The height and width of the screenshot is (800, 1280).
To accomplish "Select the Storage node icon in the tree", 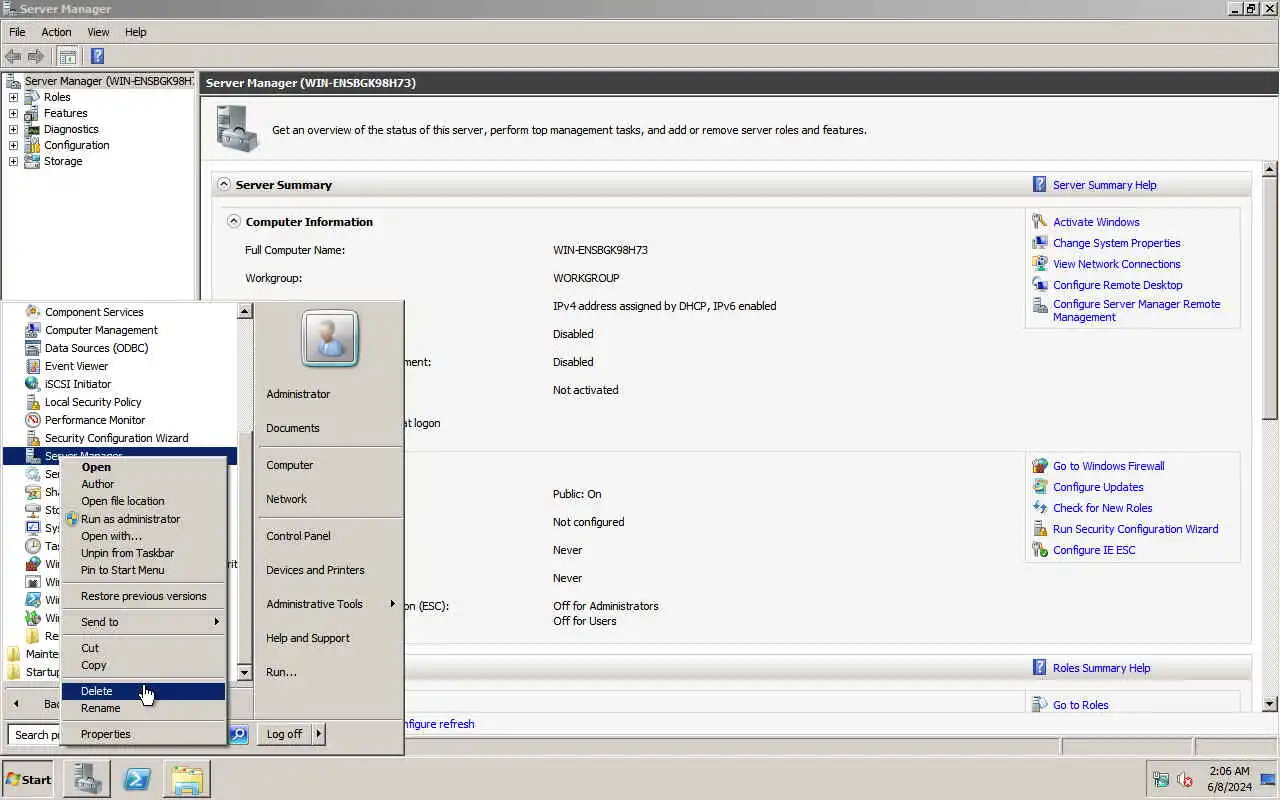I will (31, 161).
